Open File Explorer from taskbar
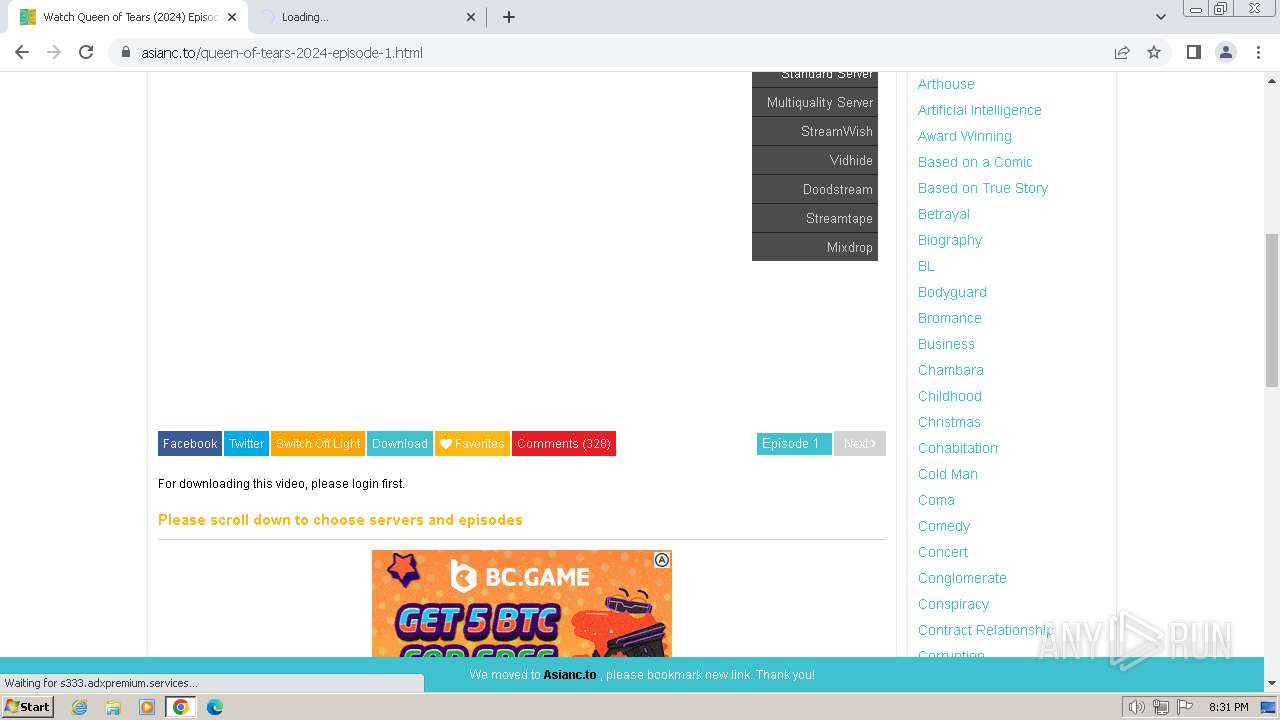The height and width of the screenshot is (720, 1280). 113,707
